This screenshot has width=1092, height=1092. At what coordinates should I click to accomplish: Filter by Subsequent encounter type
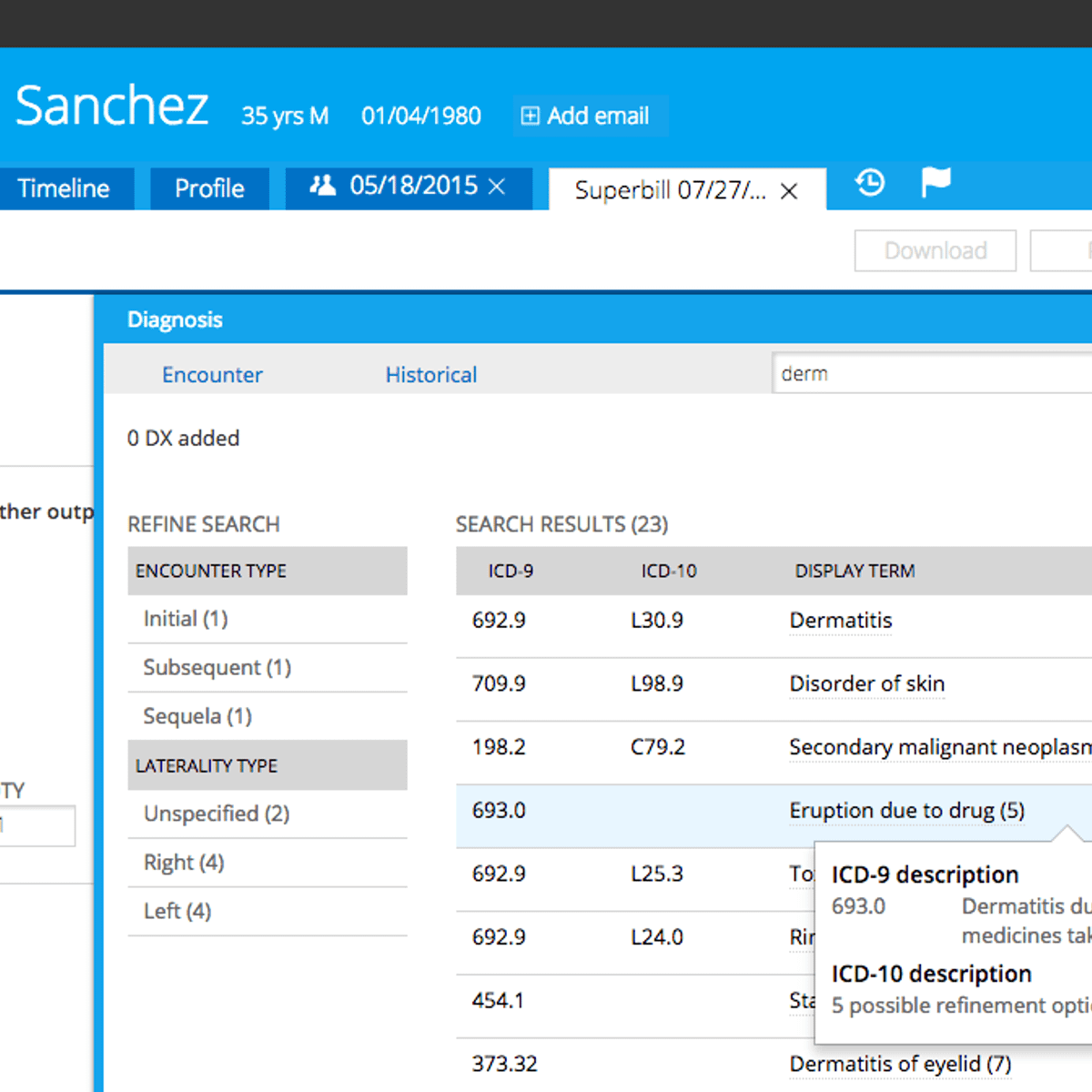[x=217, y=668]
